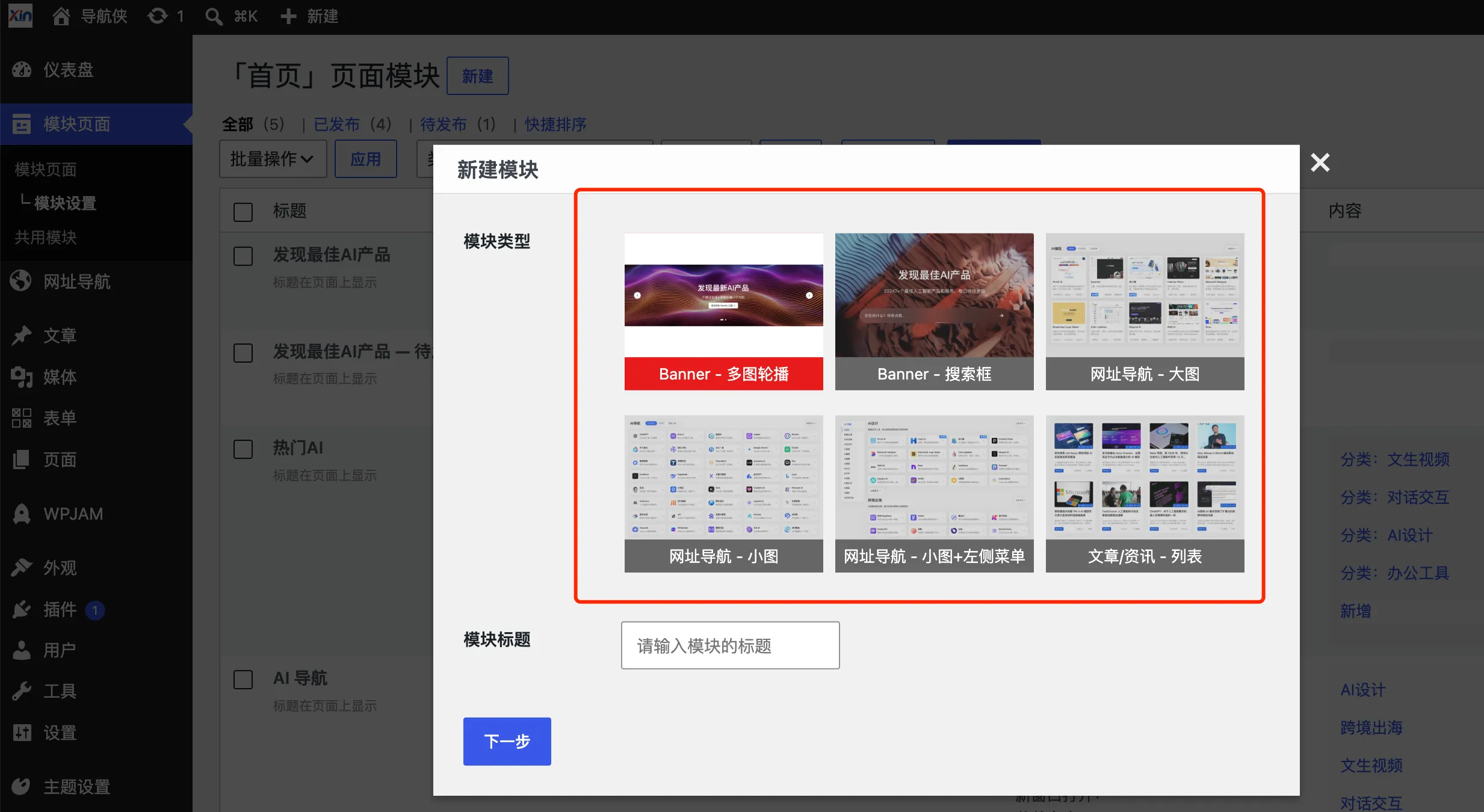Select the Banner - 搜索框 module type
The height and width of the screenshot is (812, 1484).
pos(935,312)
